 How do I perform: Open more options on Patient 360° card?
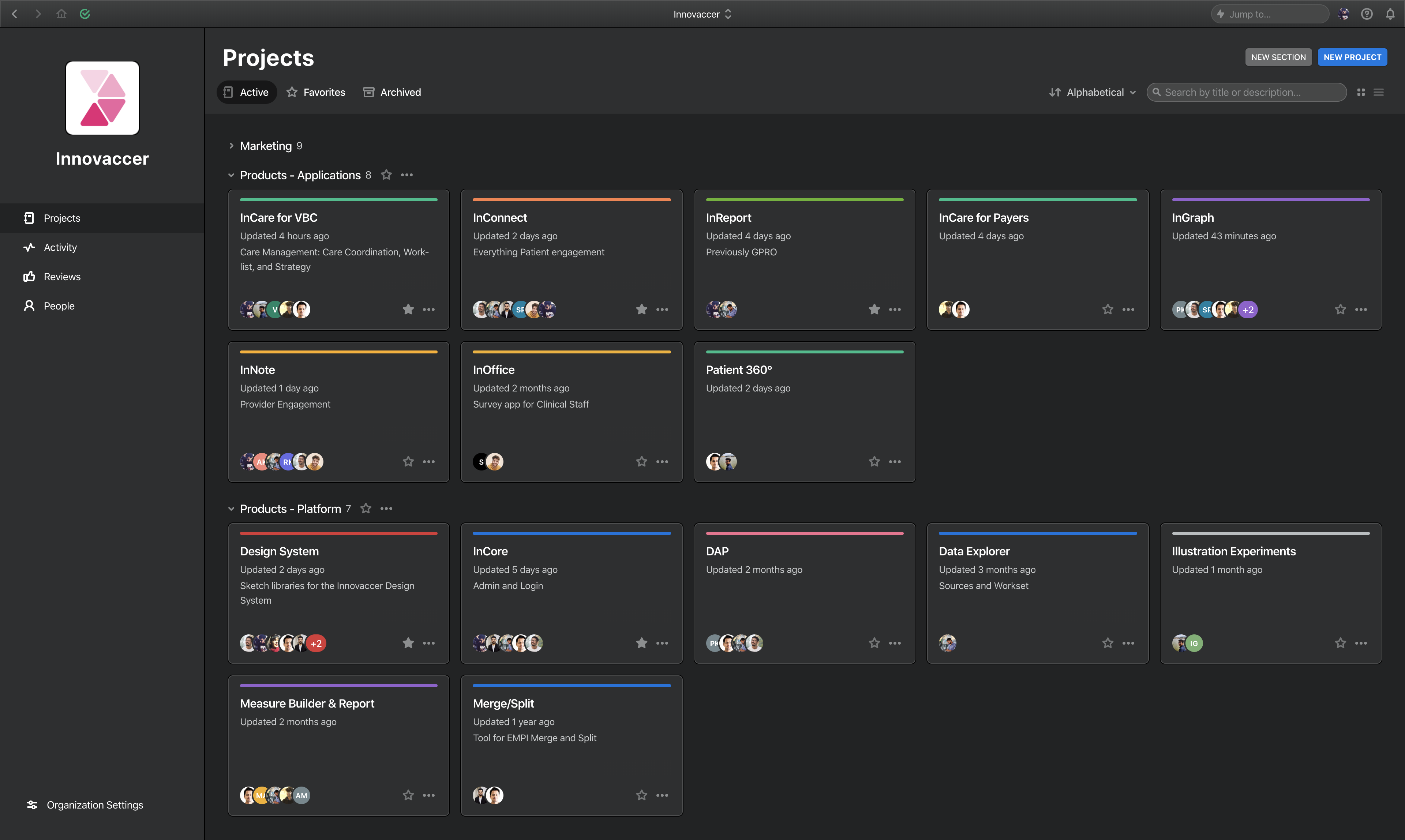(894, 461)
